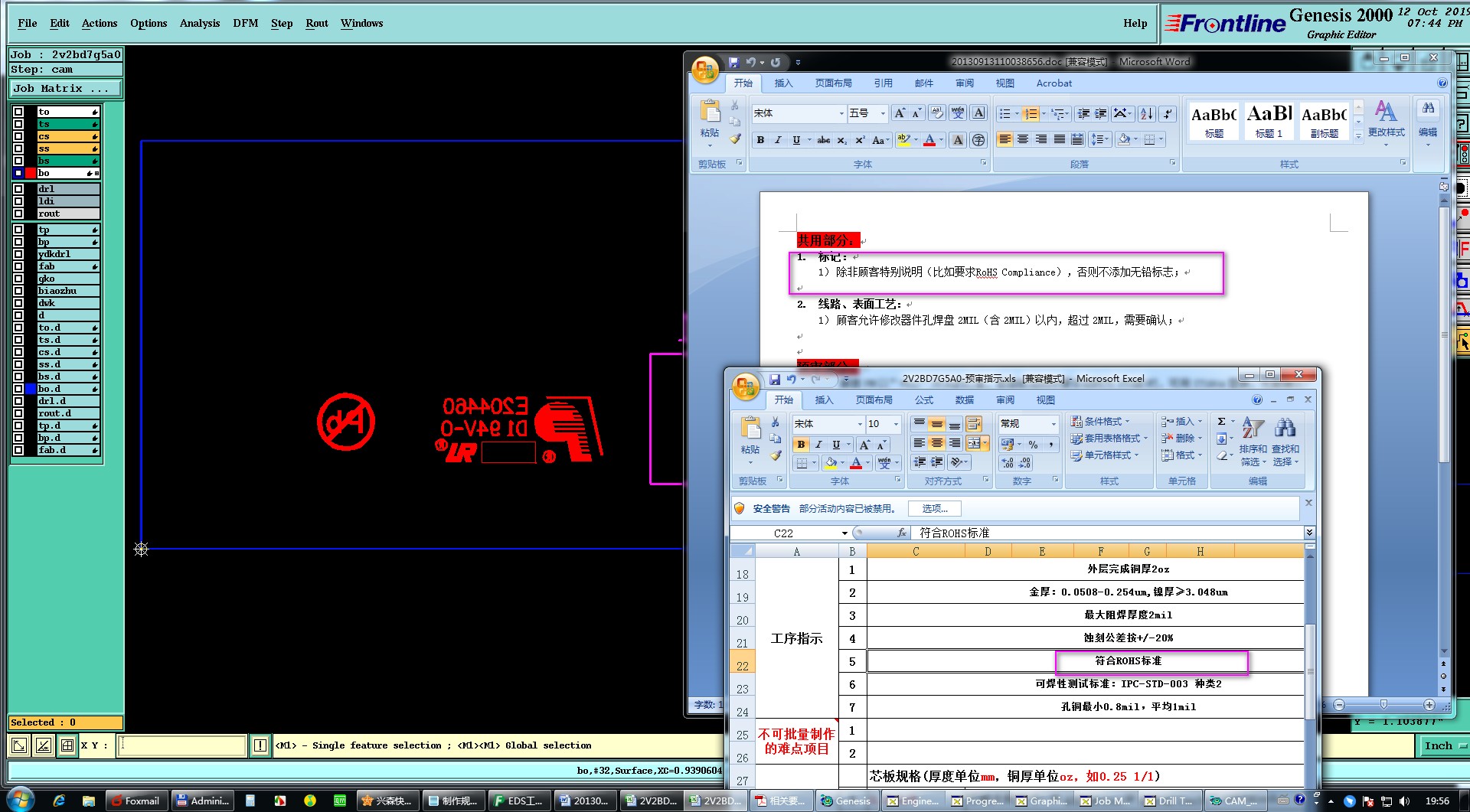This screenshot has width=1470, height=812.
Task: Toggle checkbox for layer 'to'
Action: point(18,112)
